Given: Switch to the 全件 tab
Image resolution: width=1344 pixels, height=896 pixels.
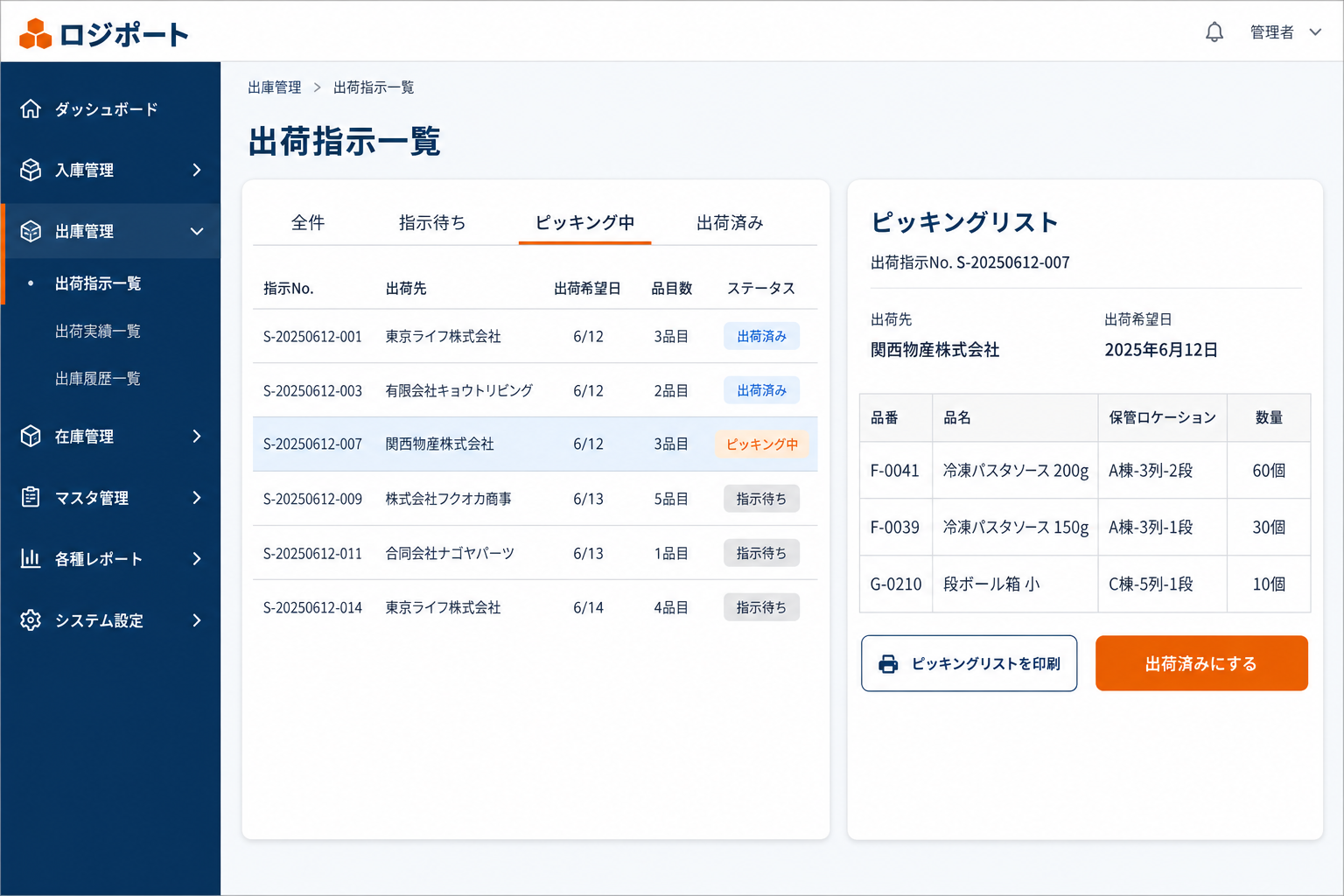Looking at the screenshot, I should point(308,222).
